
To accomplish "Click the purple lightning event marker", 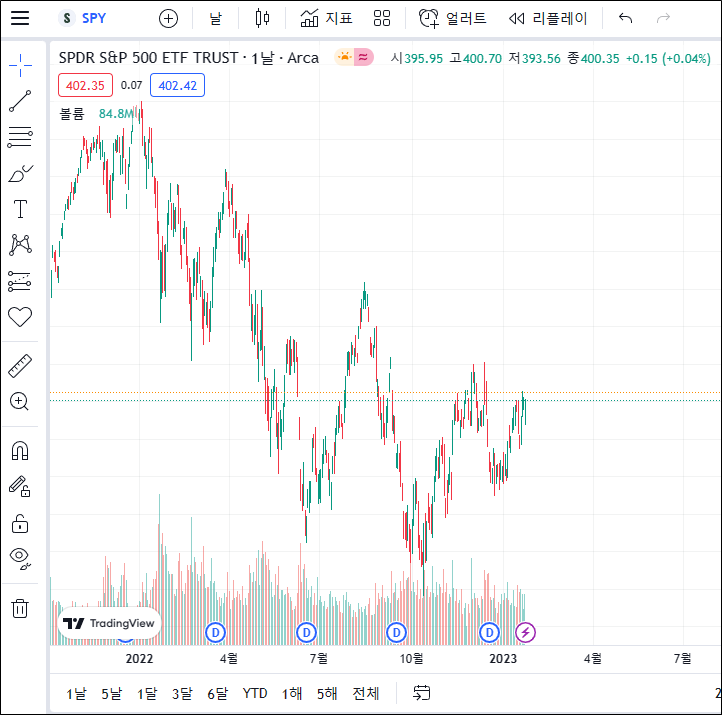I will tap(525, 633).
